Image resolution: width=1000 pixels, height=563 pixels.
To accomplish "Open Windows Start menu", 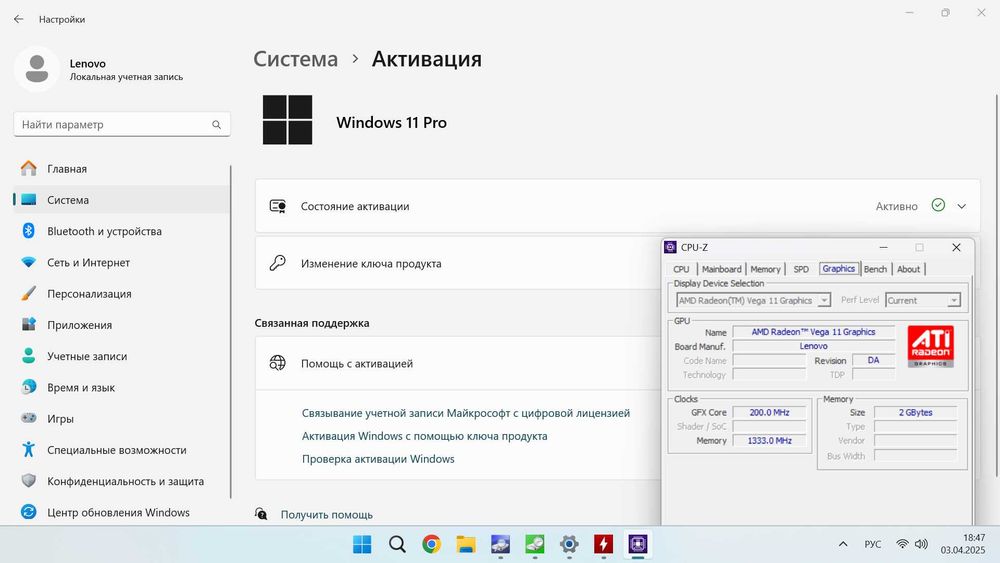I will [x=362, y=544].
